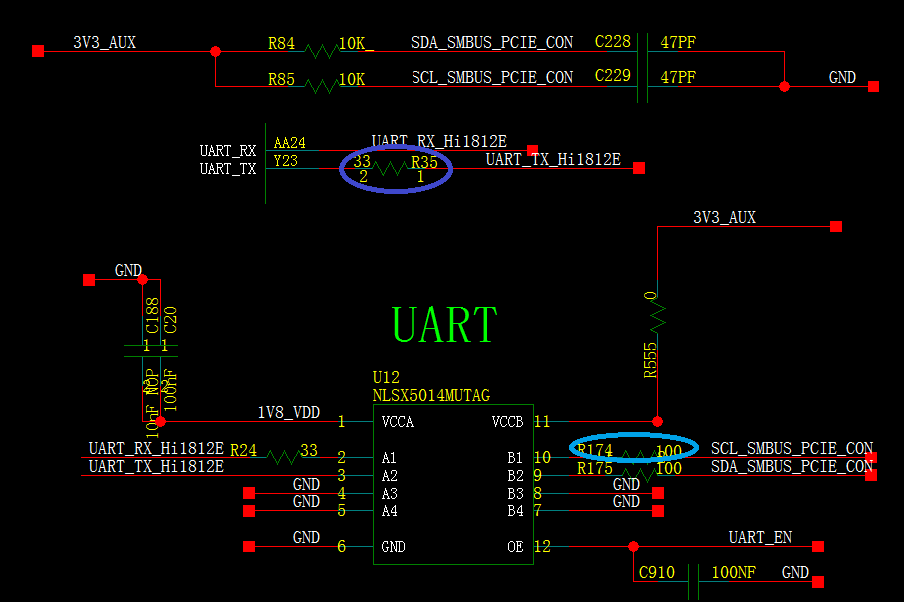Select the R24 33-ohm resistor symbol
The height and width of the screenshot is (602, 904).
point(283,457)
